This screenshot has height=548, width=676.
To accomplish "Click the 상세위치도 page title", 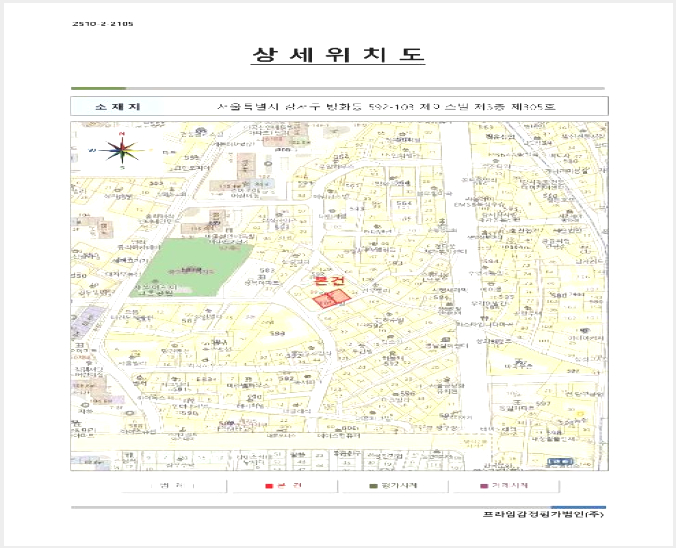I will tap(338, 55).
